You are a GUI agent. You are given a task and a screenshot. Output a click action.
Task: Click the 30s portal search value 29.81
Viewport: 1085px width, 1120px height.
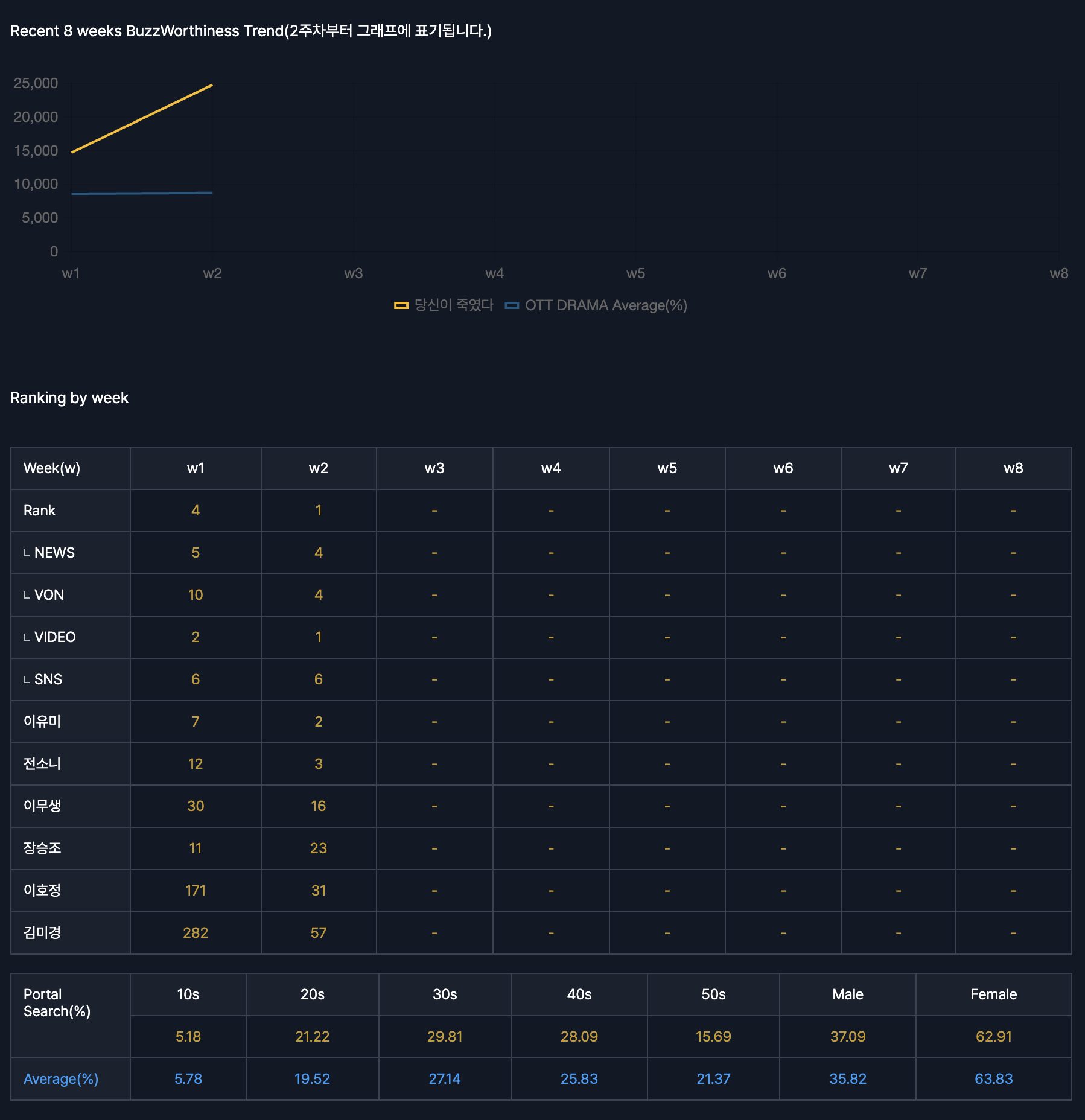point(445,1037)
